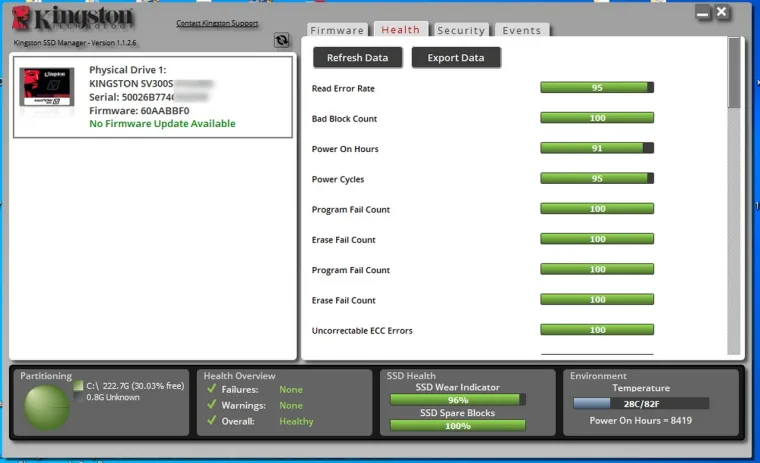The image size is (760, 463).
Task: Minimize the SSD Manager window
Action: [x=703, y=12]
